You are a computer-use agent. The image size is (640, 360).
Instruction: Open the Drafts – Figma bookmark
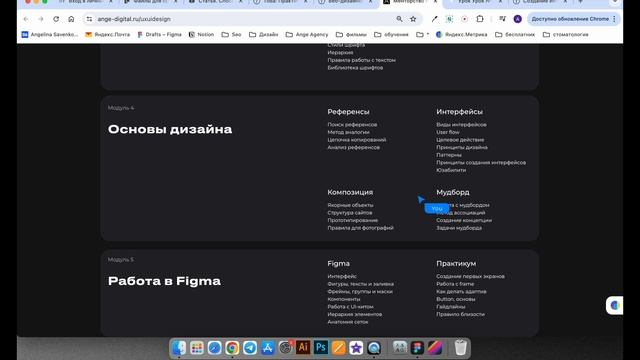point(159,35)
